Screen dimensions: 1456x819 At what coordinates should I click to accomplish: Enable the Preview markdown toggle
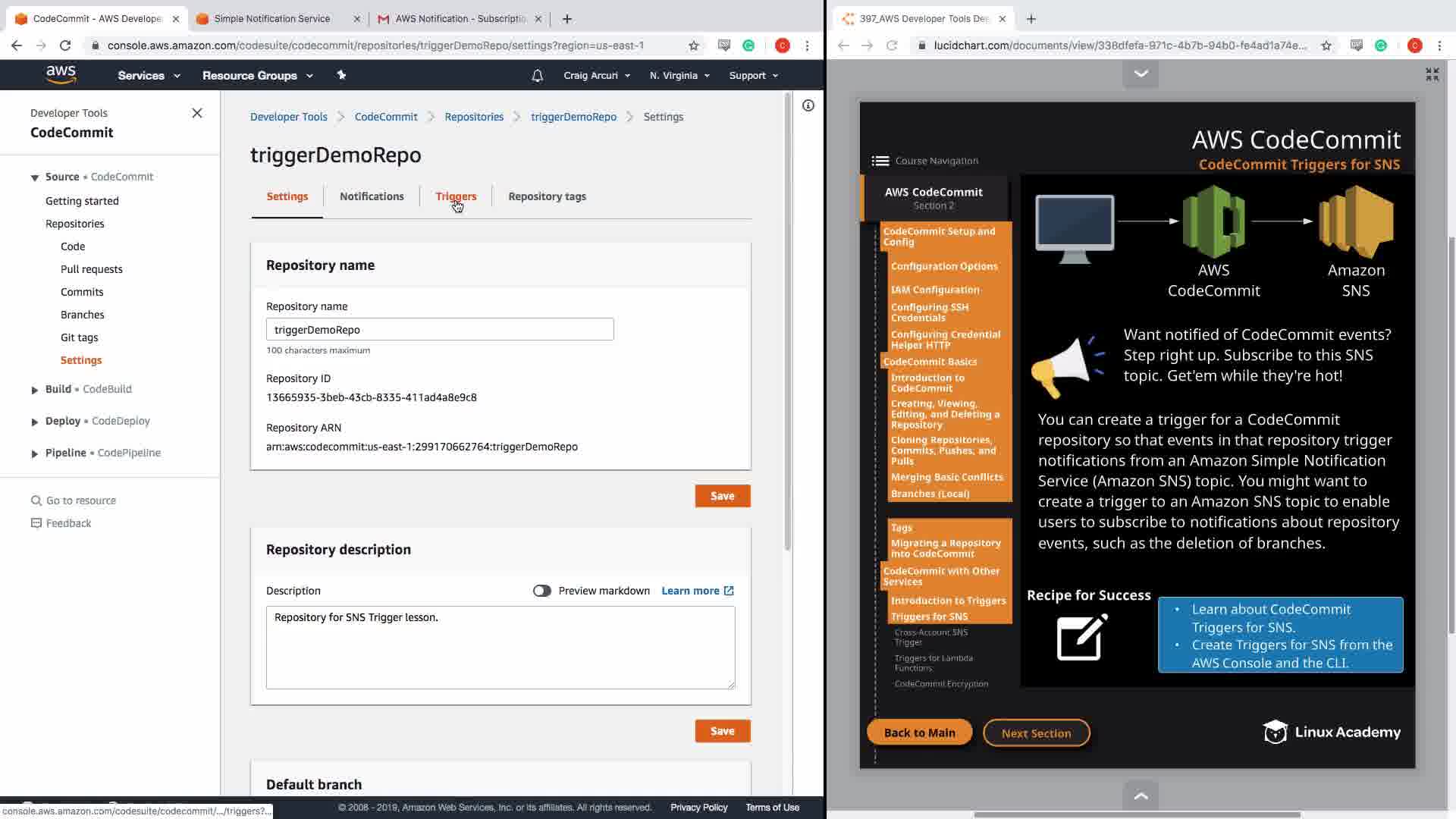[x=541, y=591]
